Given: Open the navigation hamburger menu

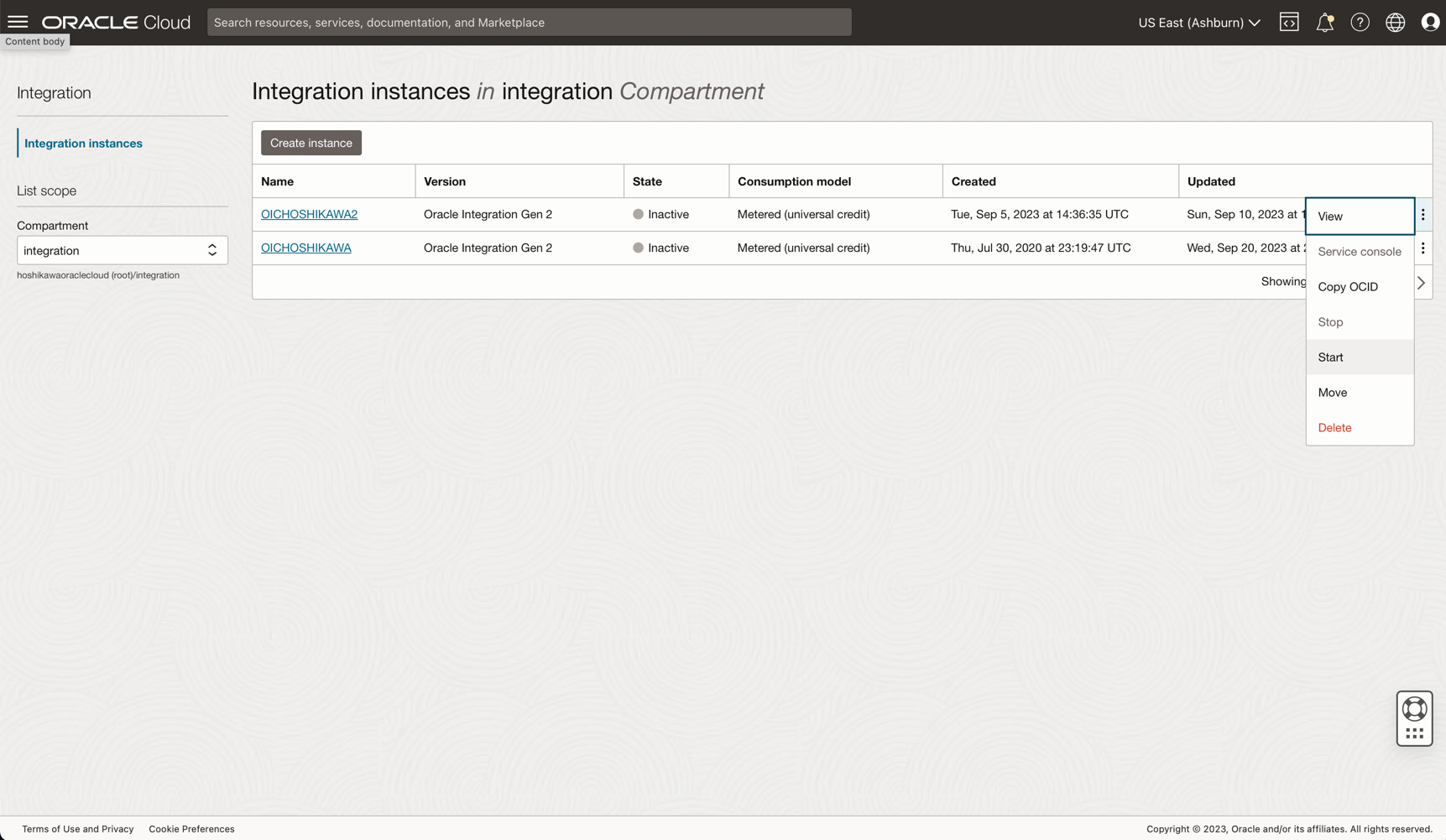Looking at the screenshot, I should tap(17, 22).
